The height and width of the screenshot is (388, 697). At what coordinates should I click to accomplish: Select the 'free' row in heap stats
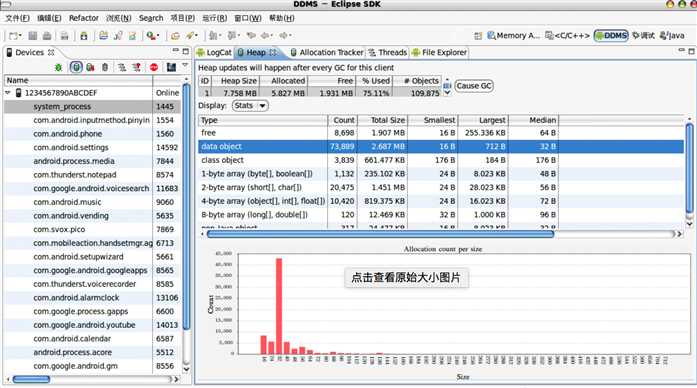(441, 133)
